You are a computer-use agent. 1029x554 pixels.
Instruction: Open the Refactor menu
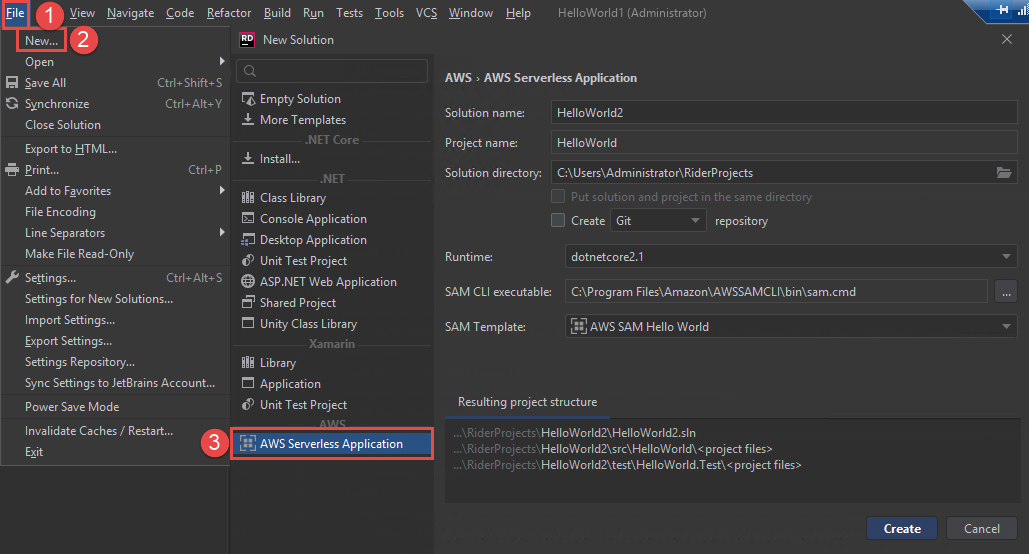[x=229, y=13]
